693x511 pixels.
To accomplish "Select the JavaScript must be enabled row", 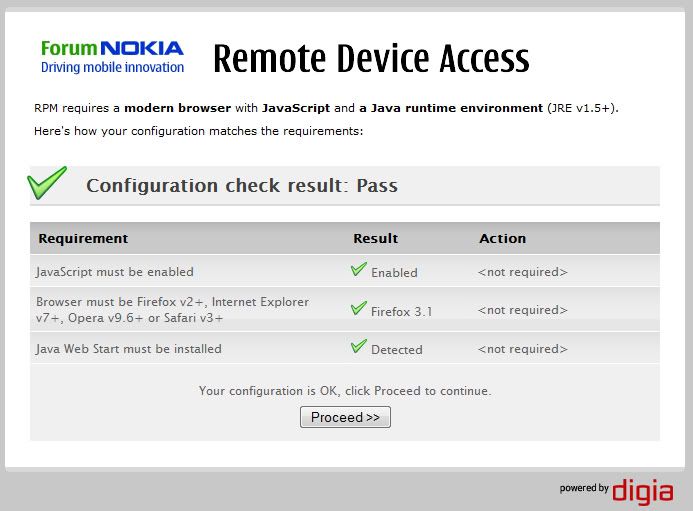I will (x=345, y=271).
